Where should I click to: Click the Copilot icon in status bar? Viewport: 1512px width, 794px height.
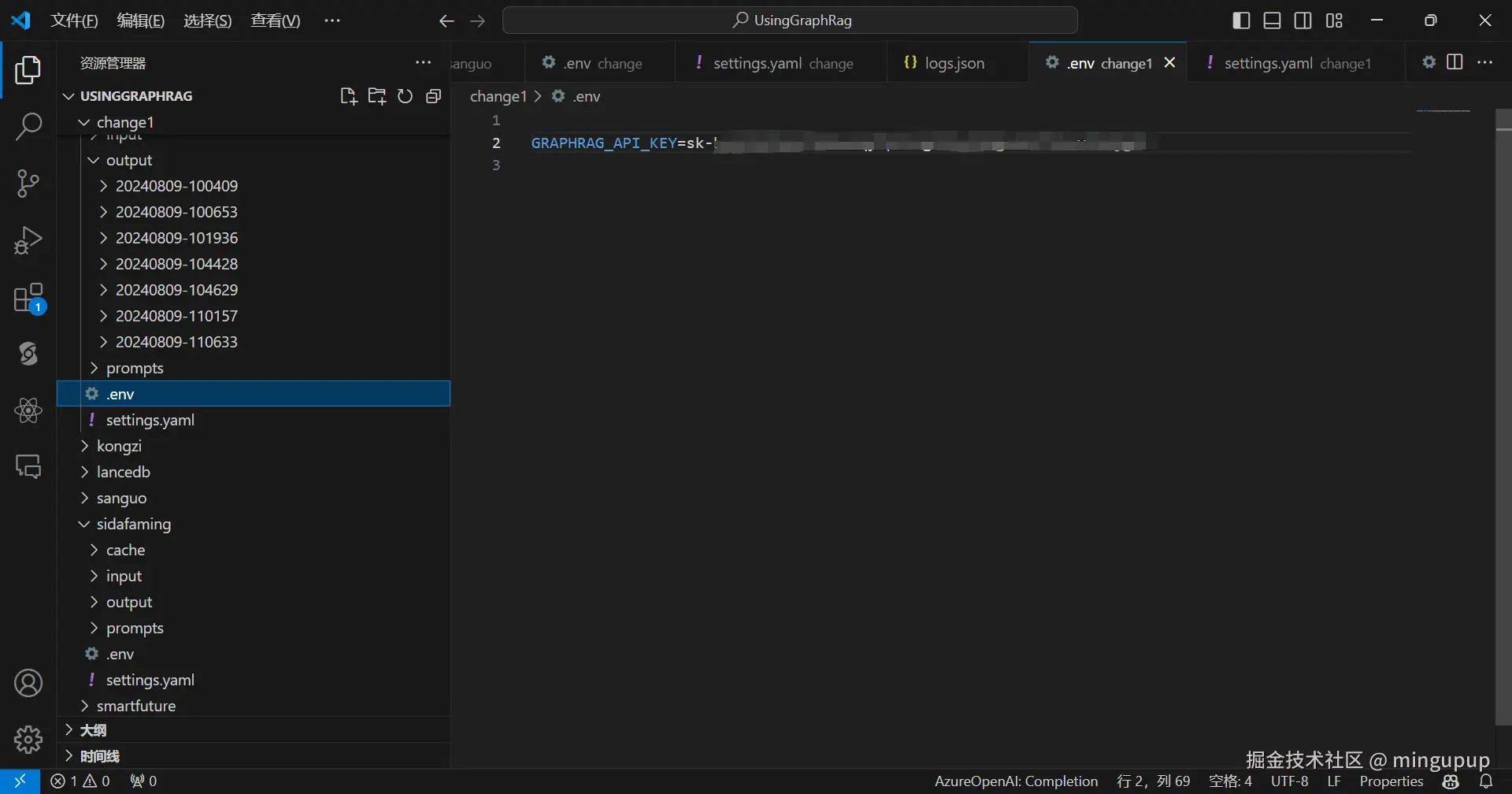click(1451, 781)
